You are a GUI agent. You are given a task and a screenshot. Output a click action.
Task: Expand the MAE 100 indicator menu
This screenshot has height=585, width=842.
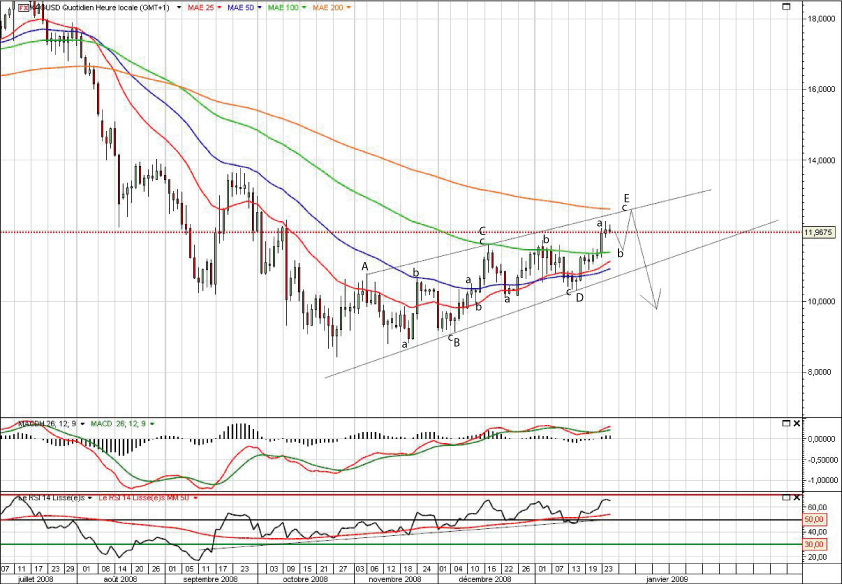(x=306, y=7)
